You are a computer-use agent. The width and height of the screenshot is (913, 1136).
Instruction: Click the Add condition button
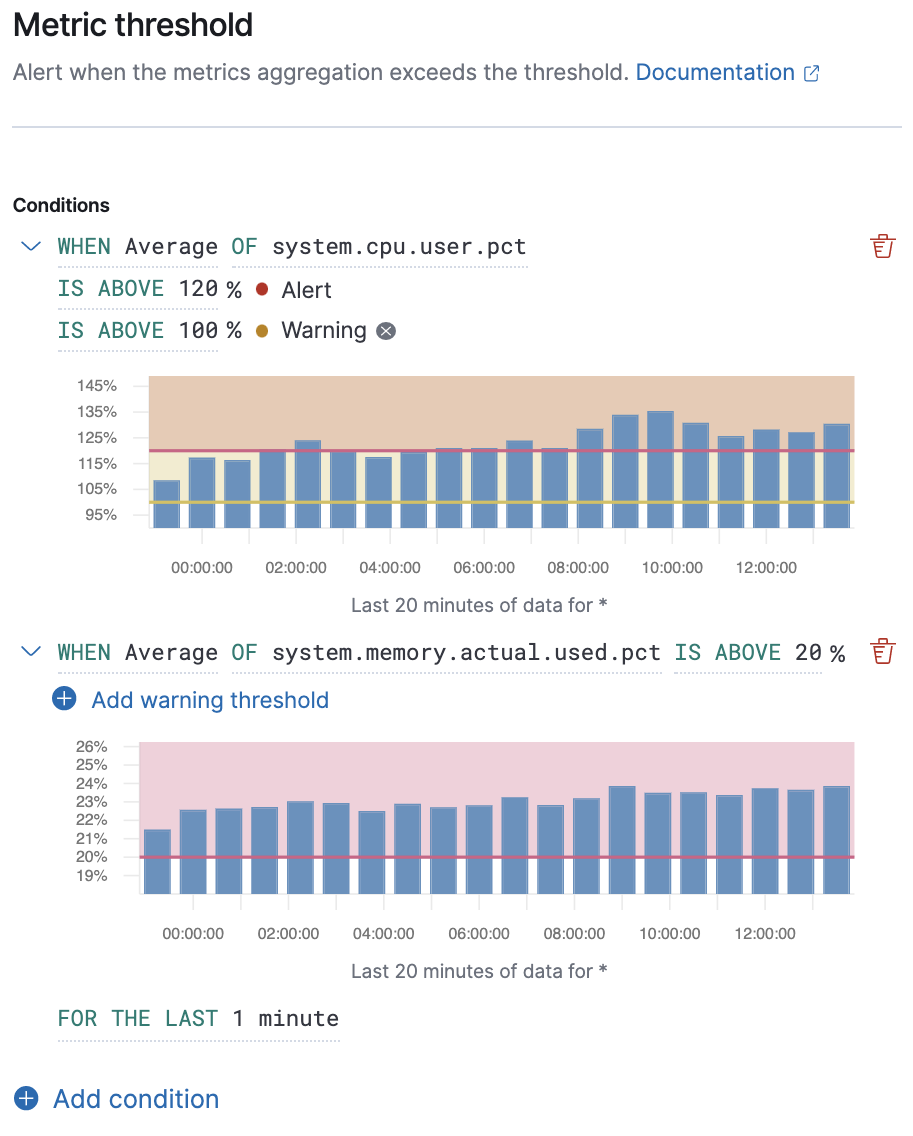(136, 1099)
